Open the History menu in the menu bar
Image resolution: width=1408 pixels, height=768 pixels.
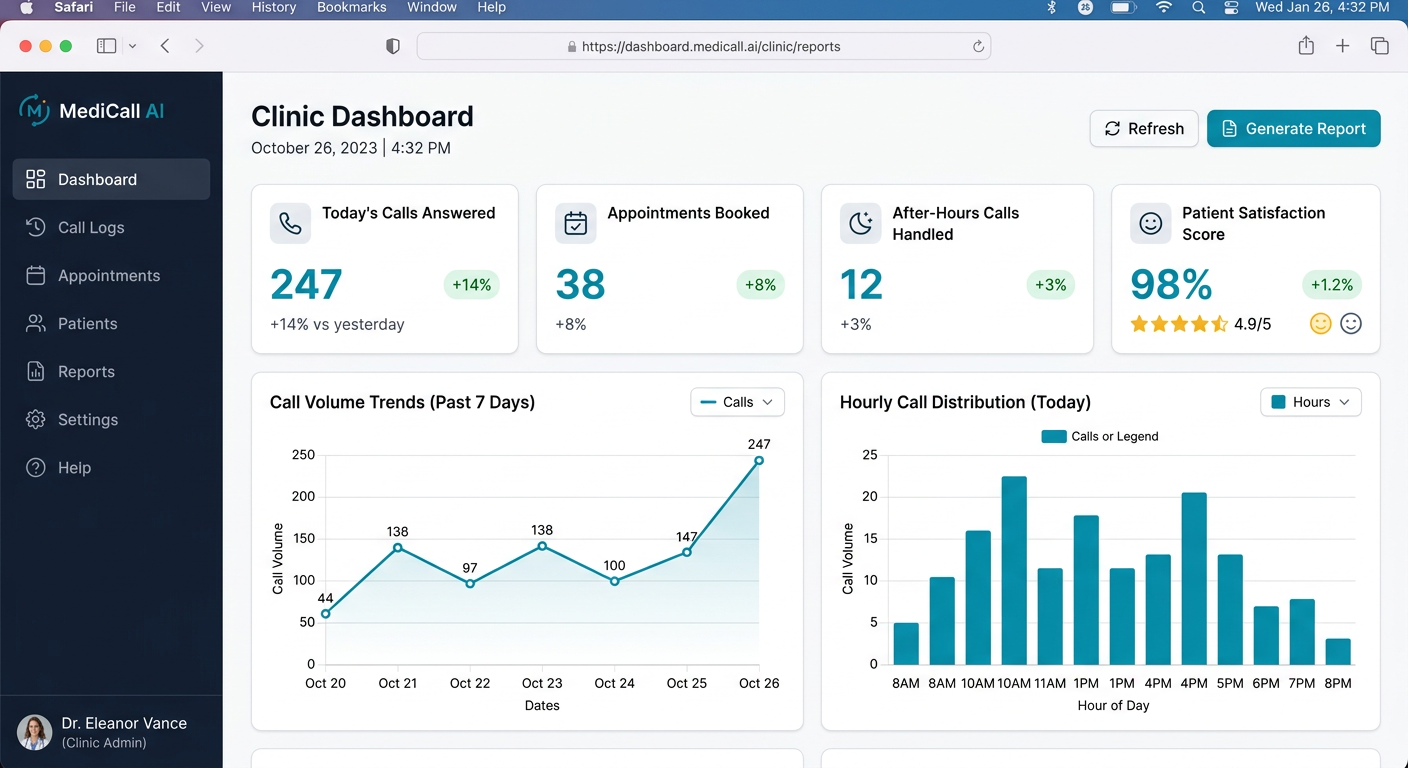click(x=273, y=8)
